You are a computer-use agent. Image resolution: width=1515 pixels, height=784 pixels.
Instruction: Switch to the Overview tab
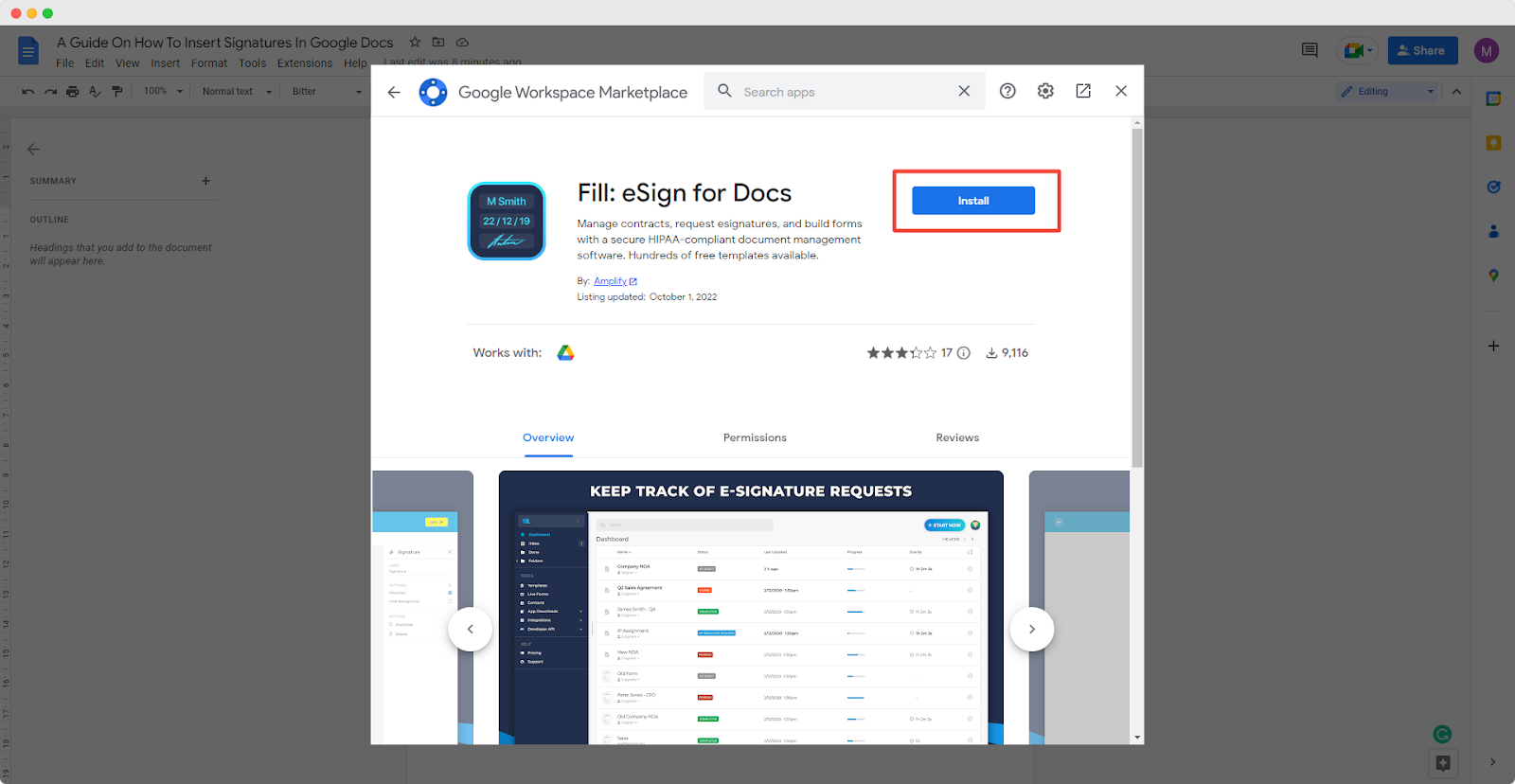[x=548, y=437]
